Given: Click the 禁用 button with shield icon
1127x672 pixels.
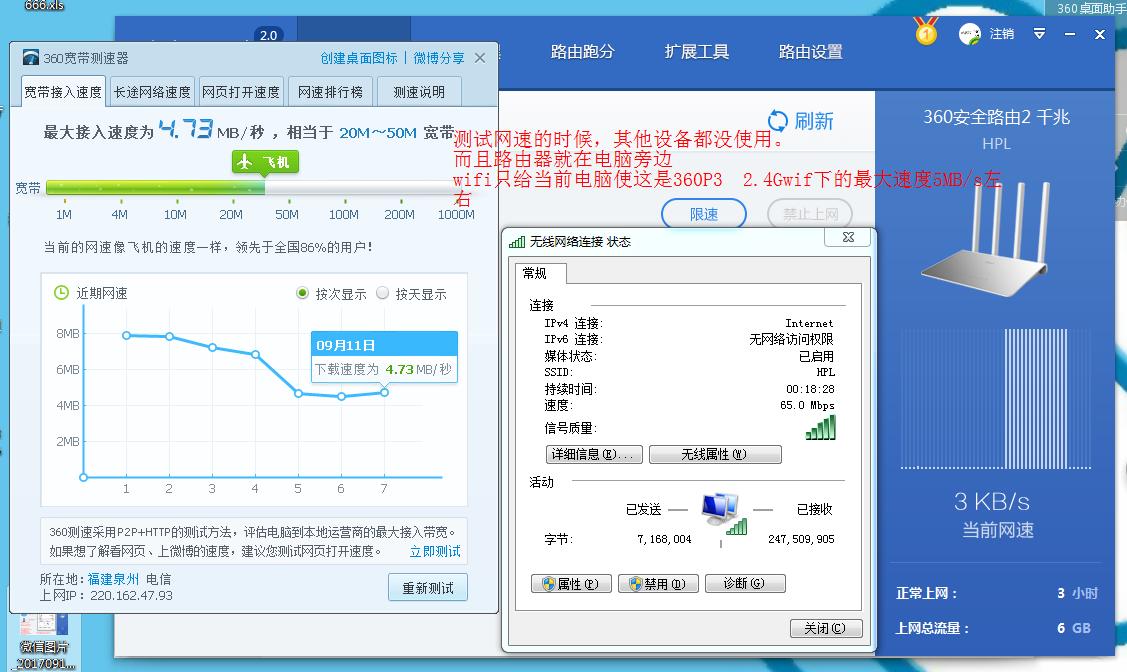Looking at the screenshot, I should [x=658, y=584].
